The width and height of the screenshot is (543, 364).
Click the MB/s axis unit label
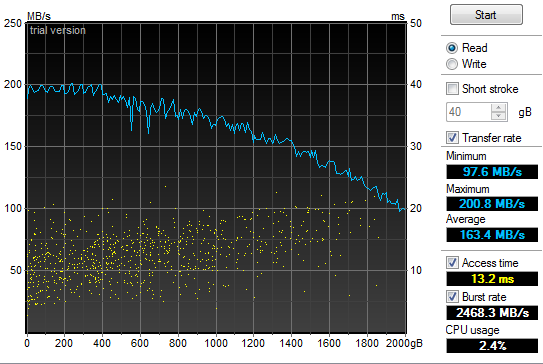(39, 16)
